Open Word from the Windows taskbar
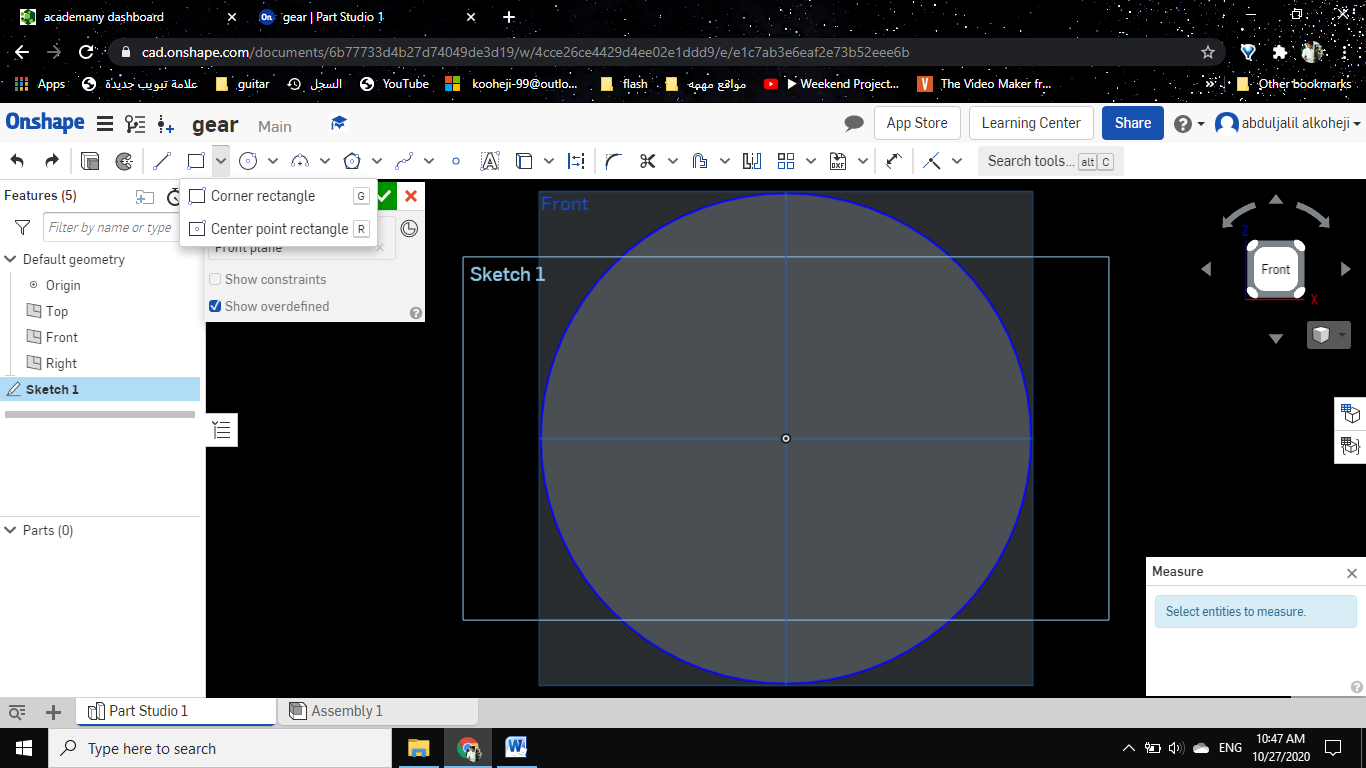 coord(516,748)
